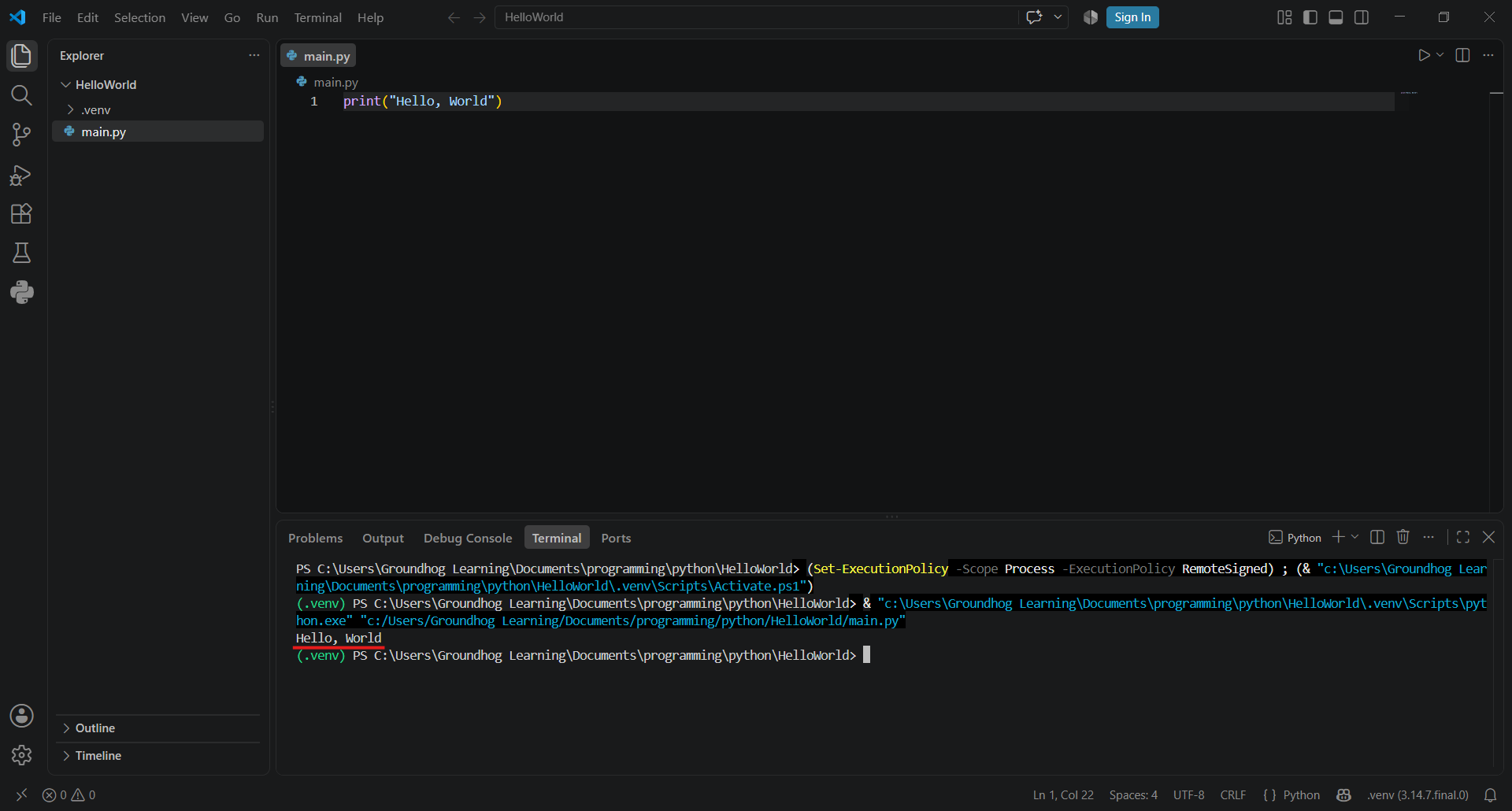Image resolution: width=1512 pixels, height=811 pixels.
Task: Open Run and Debug view
Action: [22, 175]
